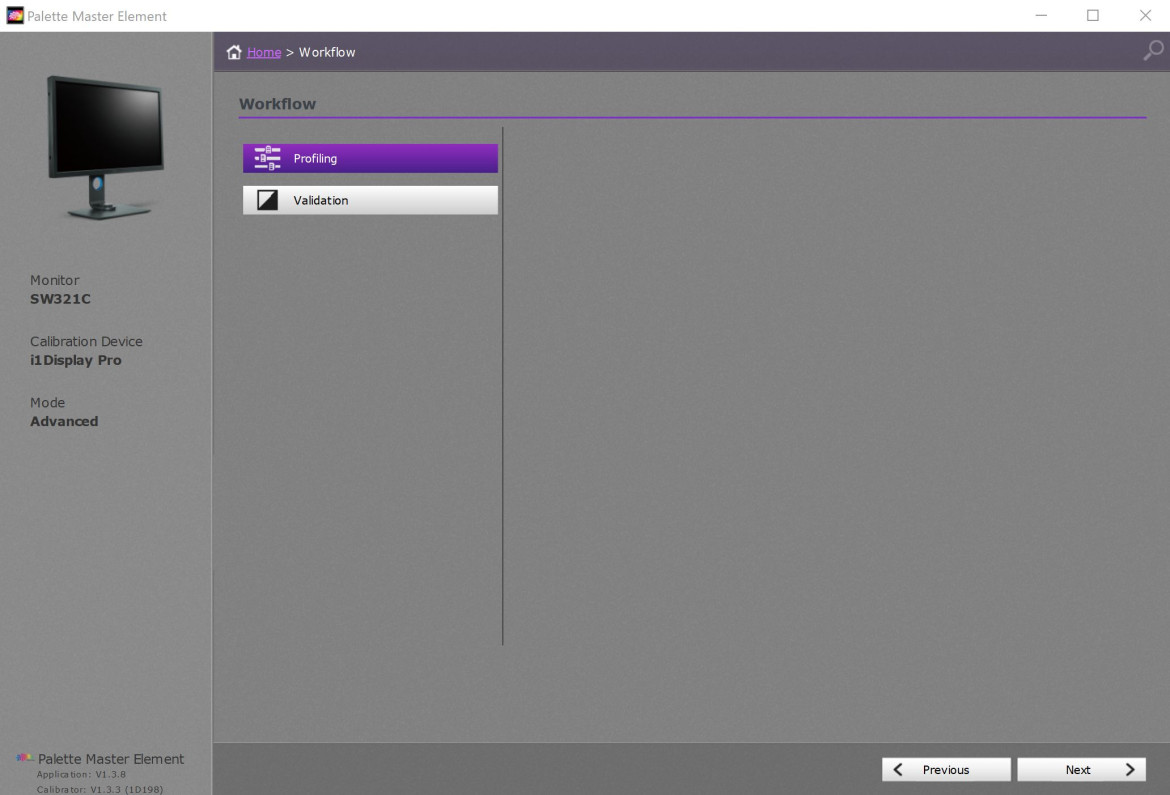This screenshot has height=795, width=1170.
Task: Click the house icon in breadcrumb
Action: click(234, 52)
